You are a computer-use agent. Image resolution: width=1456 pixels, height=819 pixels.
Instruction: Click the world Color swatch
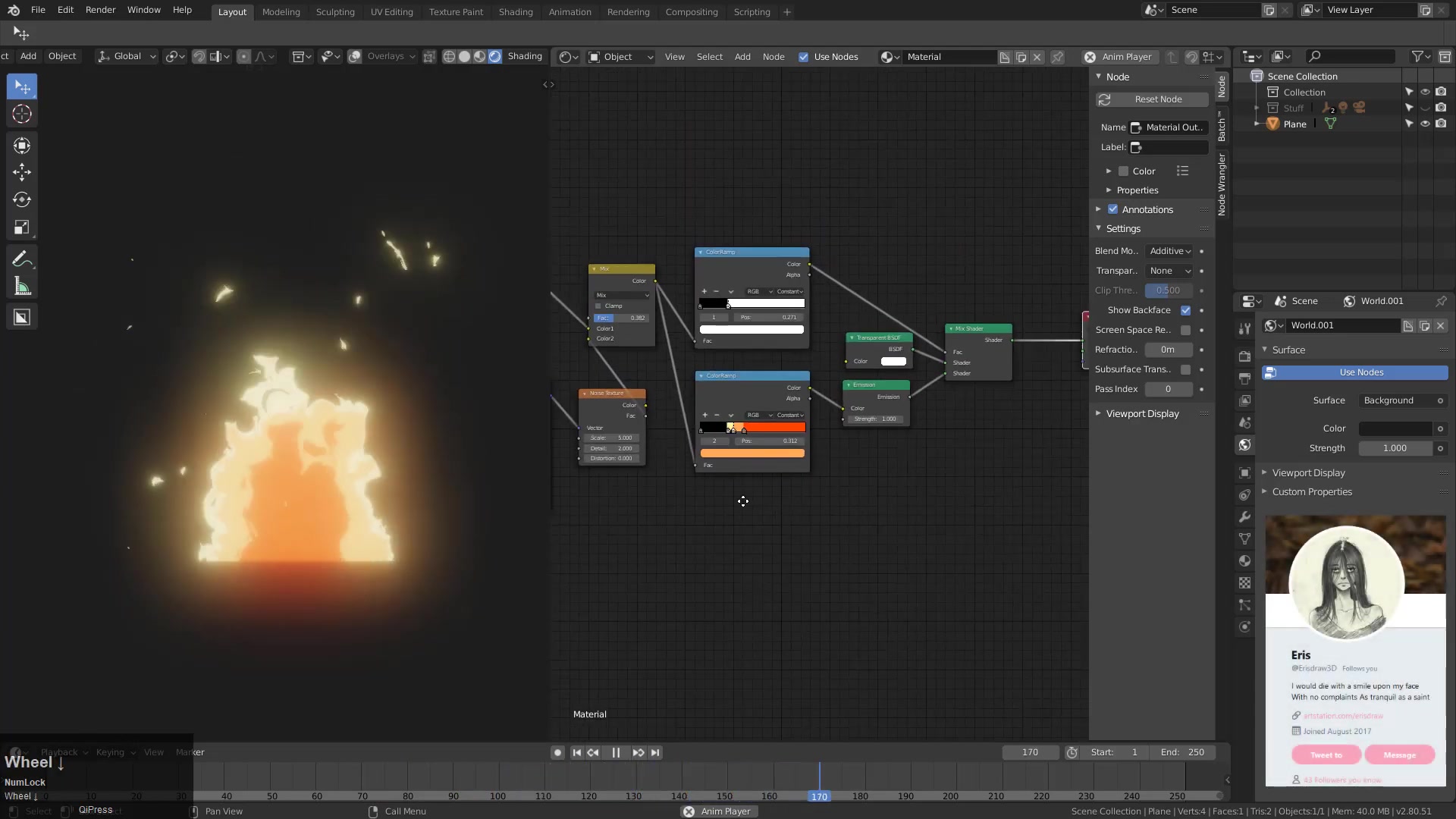[x=1395, y=429]
